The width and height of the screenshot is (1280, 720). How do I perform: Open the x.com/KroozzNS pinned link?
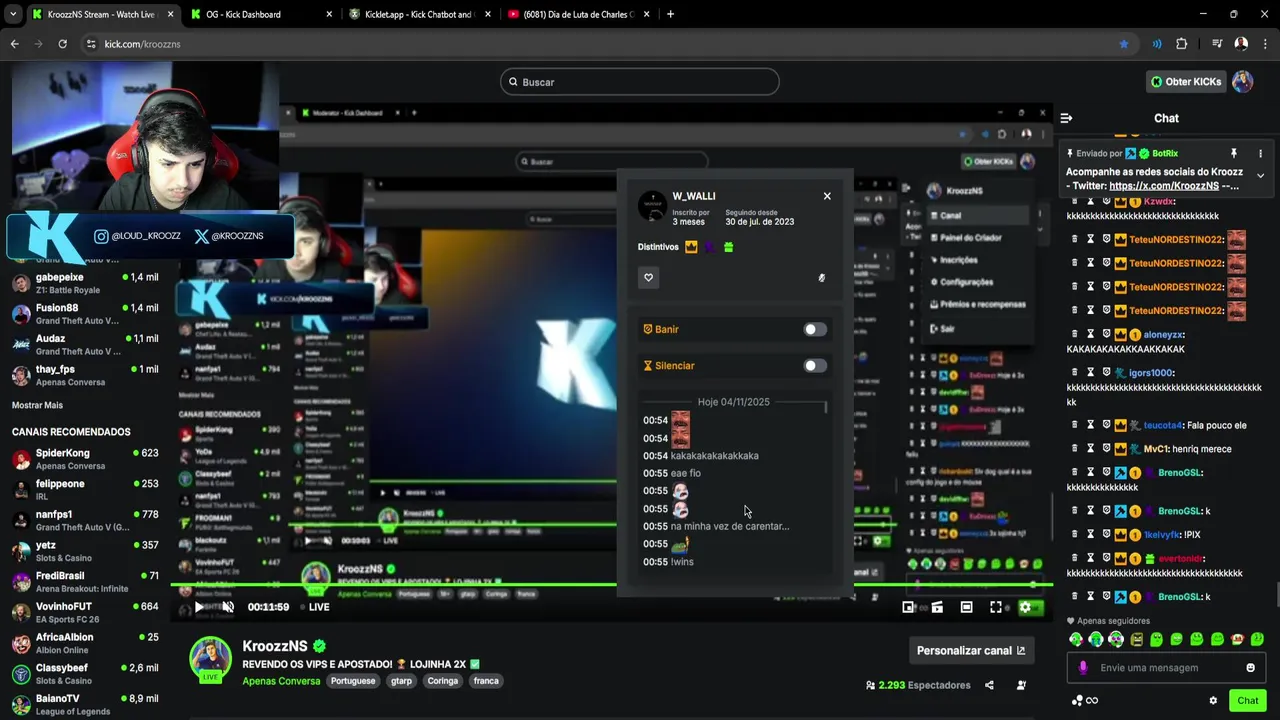1163,186
